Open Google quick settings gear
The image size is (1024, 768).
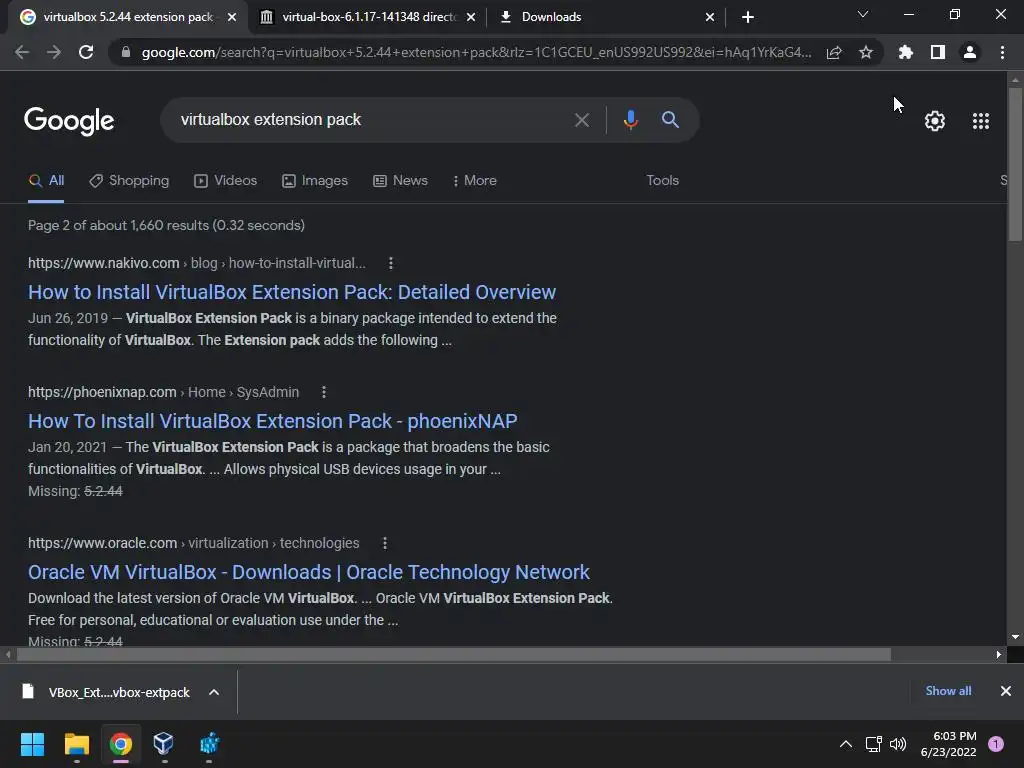point(935,121)
